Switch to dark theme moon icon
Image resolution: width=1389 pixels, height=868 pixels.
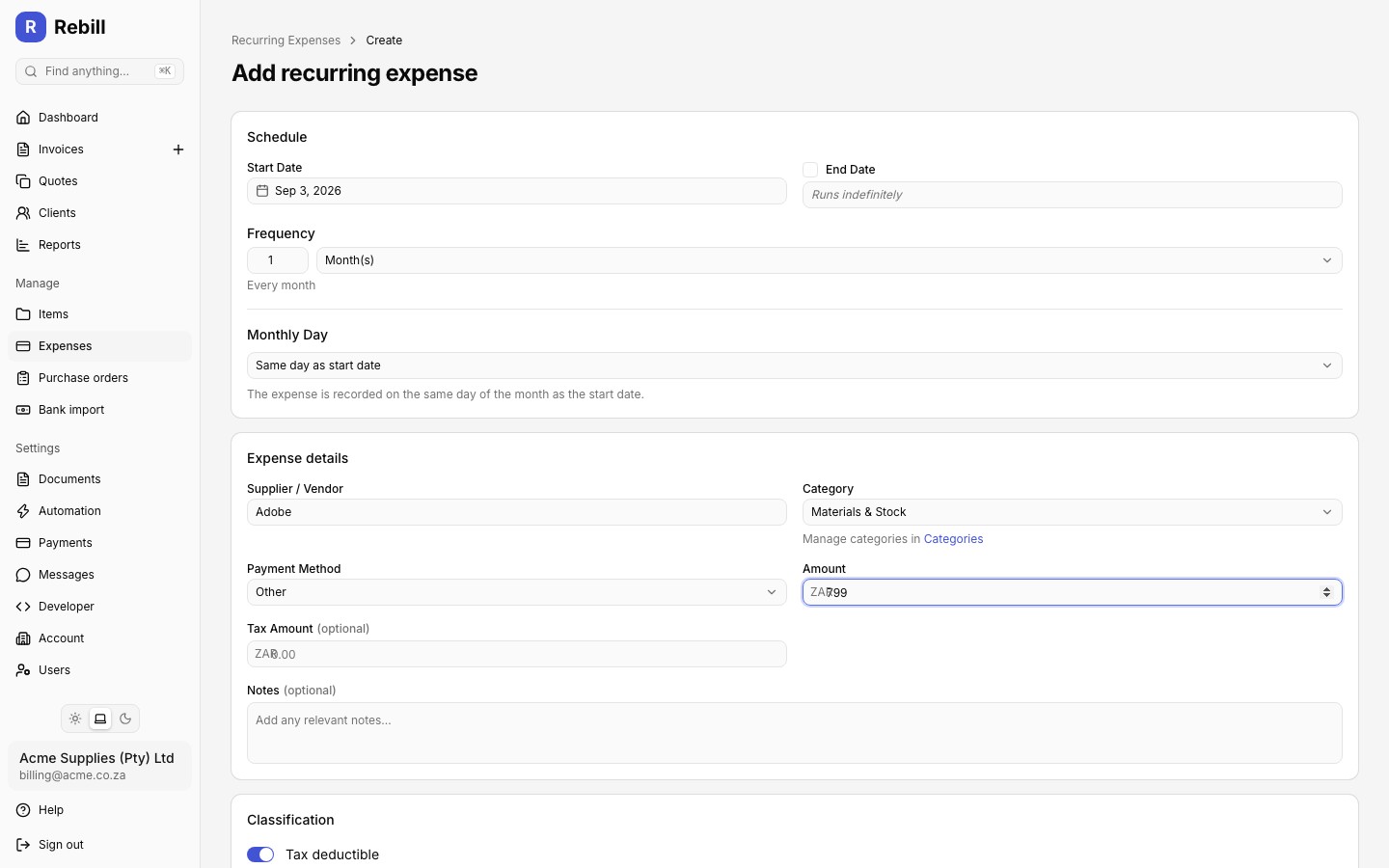[125, 719]
